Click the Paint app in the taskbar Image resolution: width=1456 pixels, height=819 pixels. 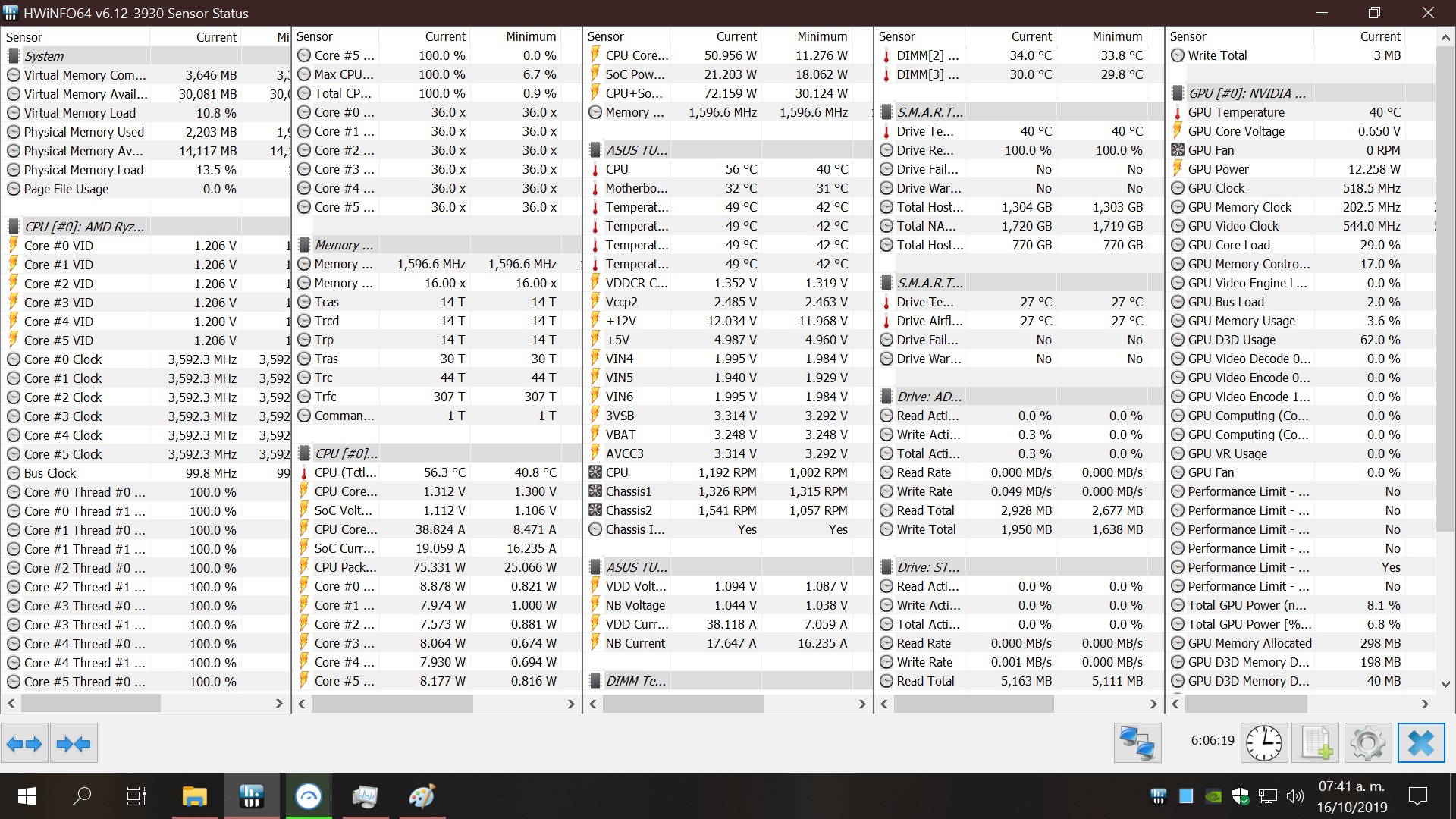coord(422,796)
